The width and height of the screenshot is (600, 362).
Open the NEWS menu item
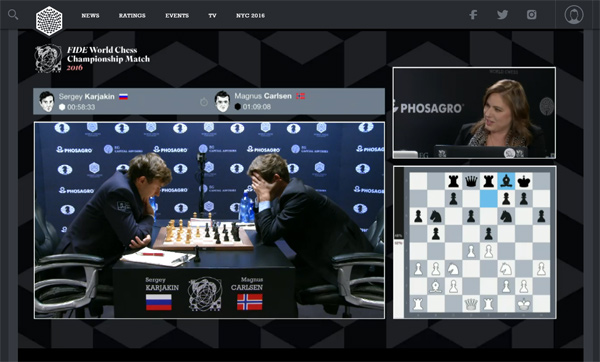(90, 16)
